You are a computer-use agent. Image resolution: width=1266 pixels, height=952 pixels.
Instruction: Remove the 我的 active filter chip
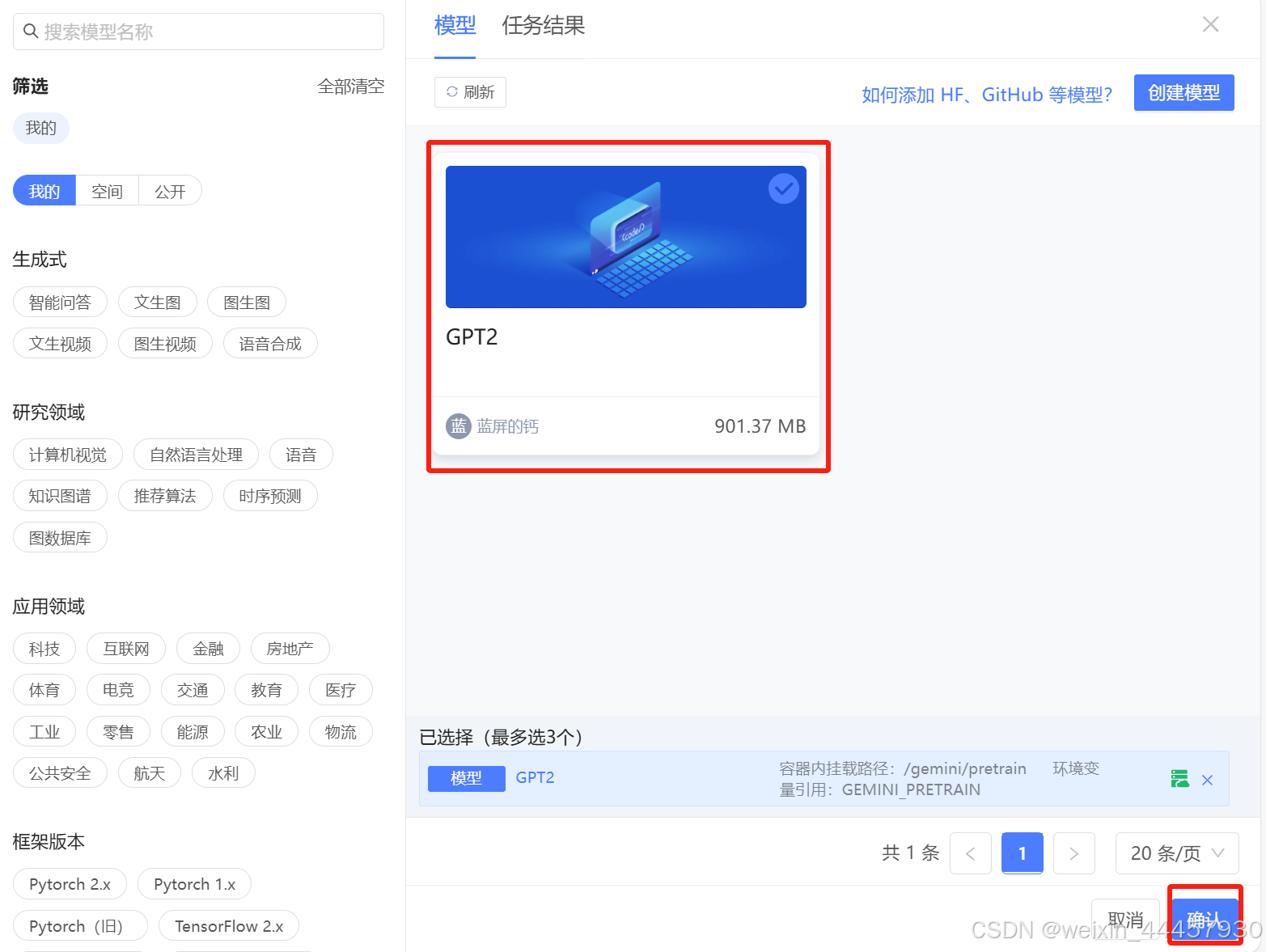[x=41, y=128]
